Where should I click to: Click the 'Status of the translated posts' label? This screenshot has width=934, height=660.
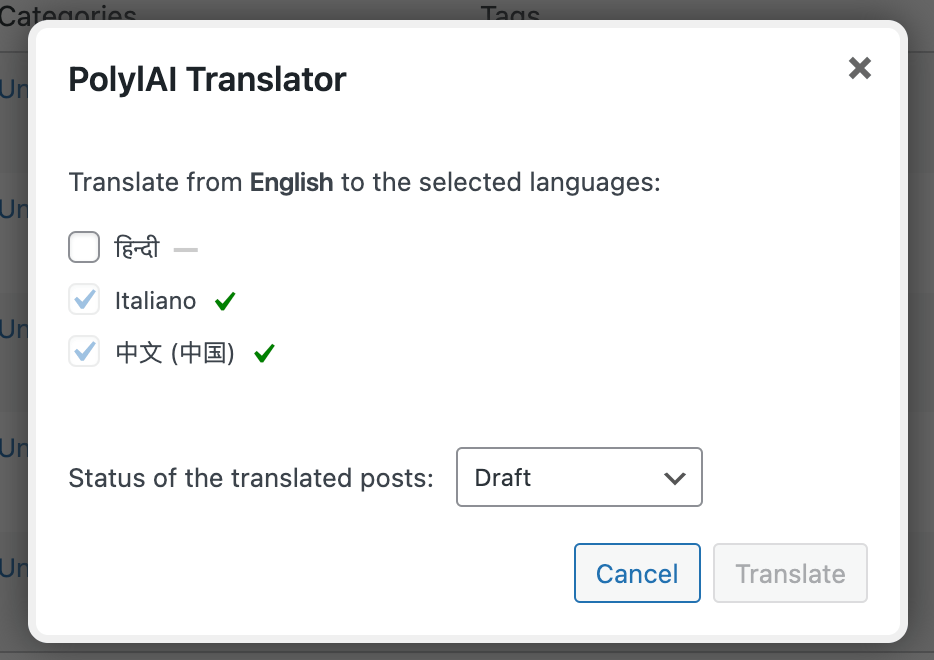click(x=251, y=478)
